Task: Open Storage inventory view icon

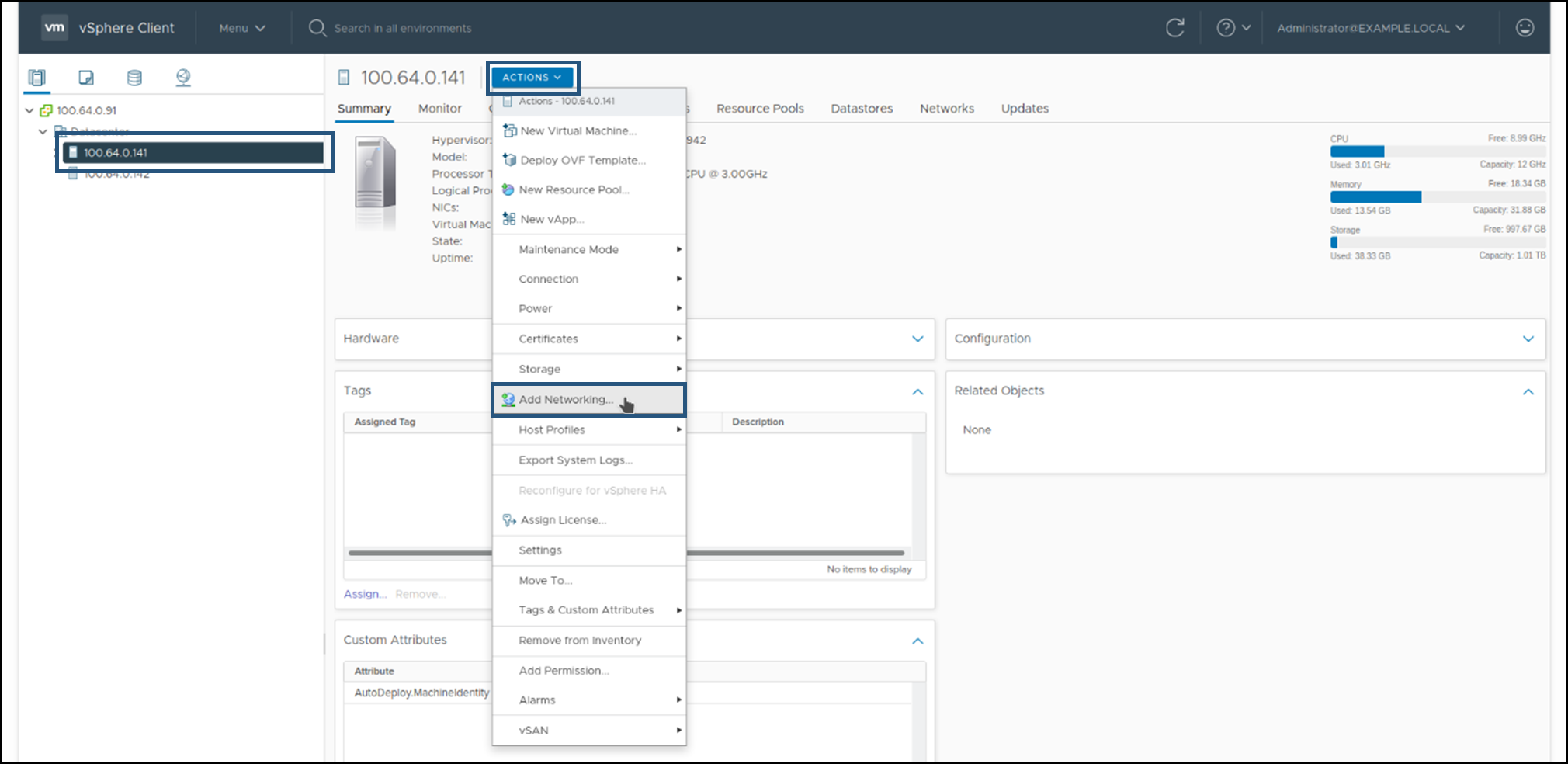Action: coord(134,78)
